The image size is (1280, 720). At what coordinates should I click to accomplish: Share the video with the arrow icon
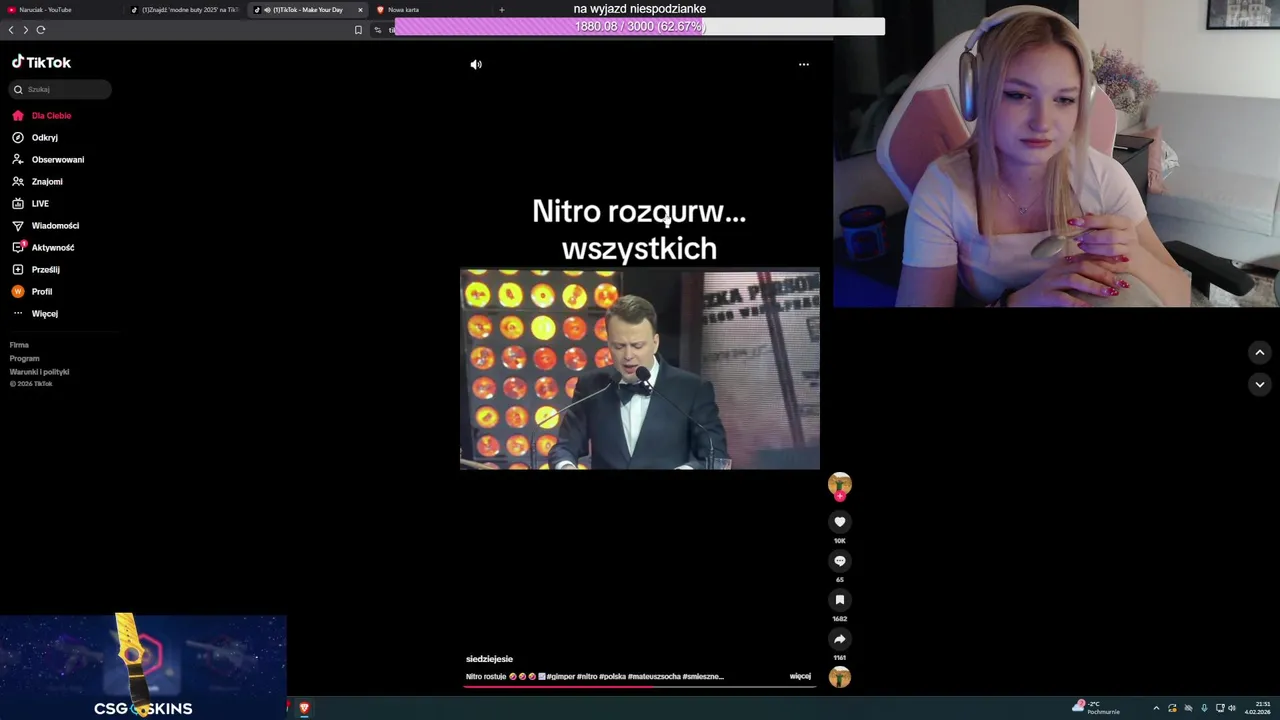pos(840,639)
